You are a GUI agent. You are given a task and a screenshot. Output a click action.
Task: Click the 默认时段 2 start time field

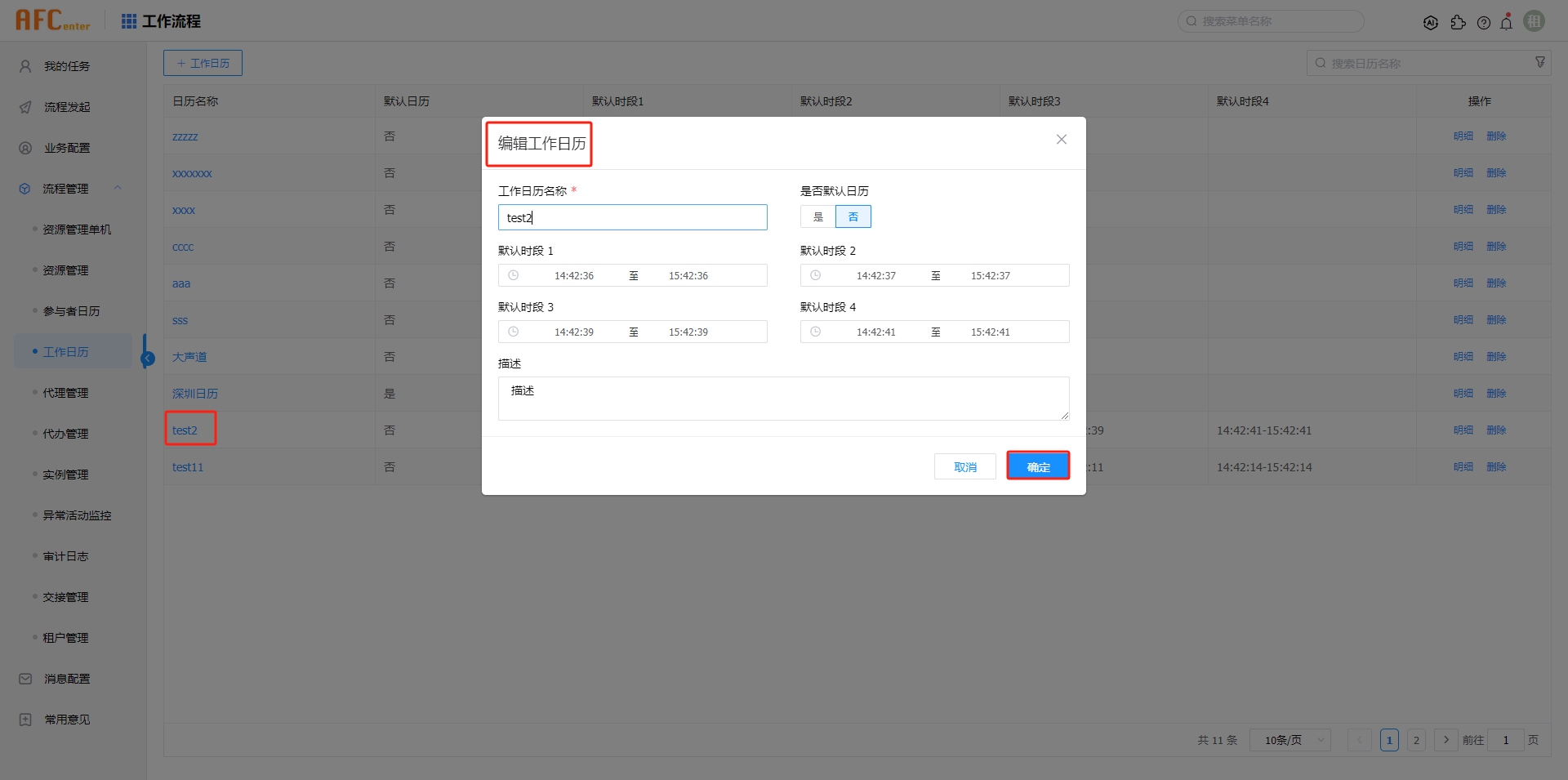pos(875,276)
